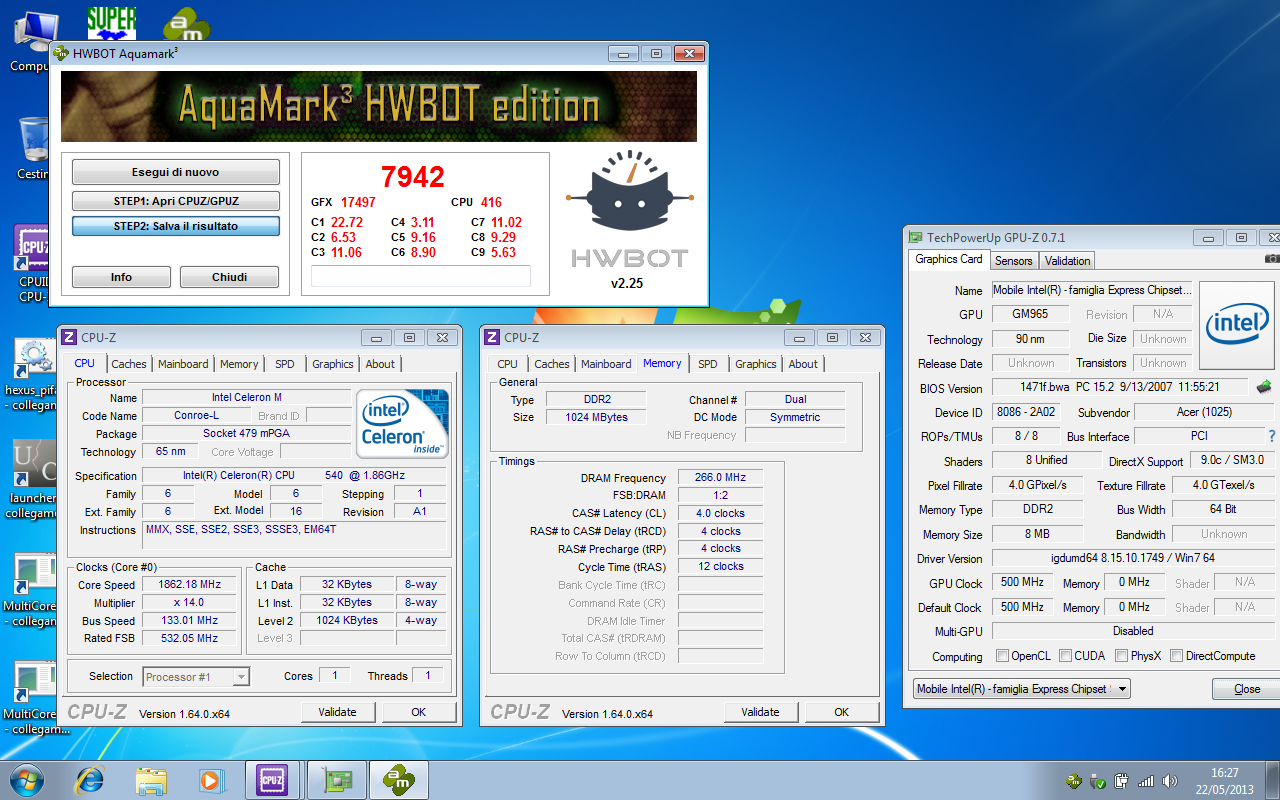Click the Level 2 cache value 1024 KBytes

click(x=348, y=620)
